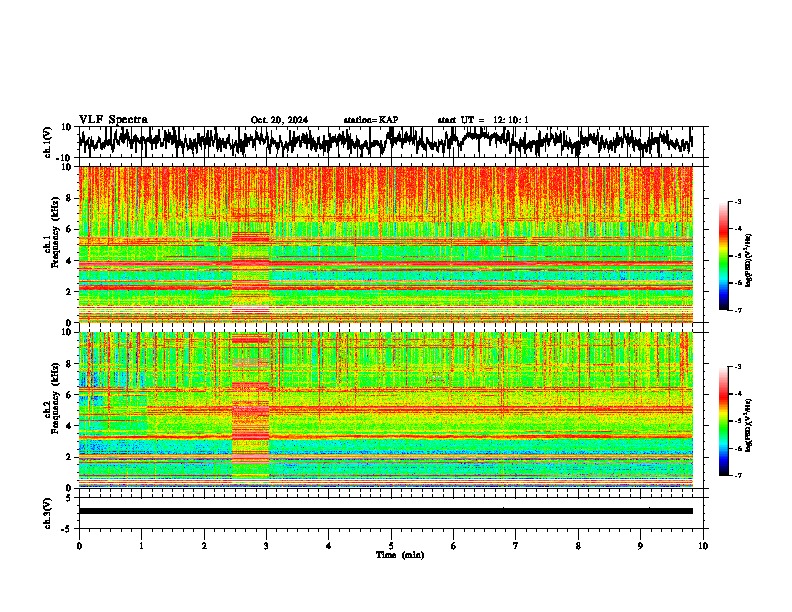
Task: Select the "start UT = 12:10: 1" text
Action: coord(483,120)
